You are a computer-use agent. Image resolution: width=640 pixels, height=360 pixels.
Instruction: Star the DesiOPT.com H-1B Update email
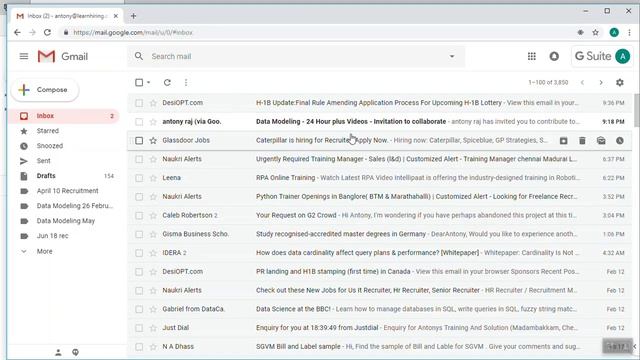pos(153,103)
